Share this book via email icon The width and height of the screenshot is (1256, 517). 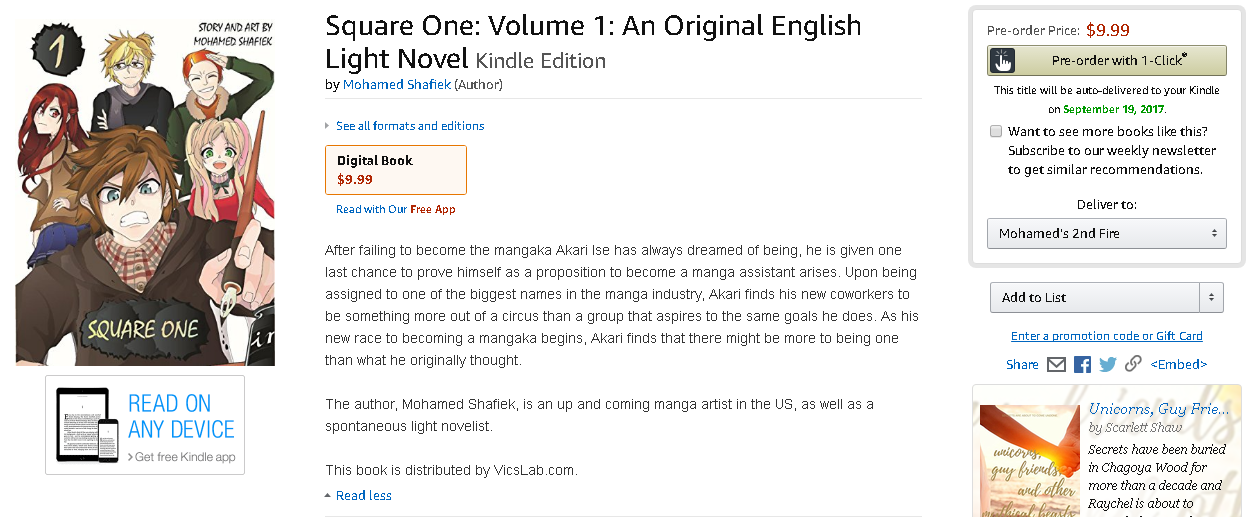[x=1056, y=365]
